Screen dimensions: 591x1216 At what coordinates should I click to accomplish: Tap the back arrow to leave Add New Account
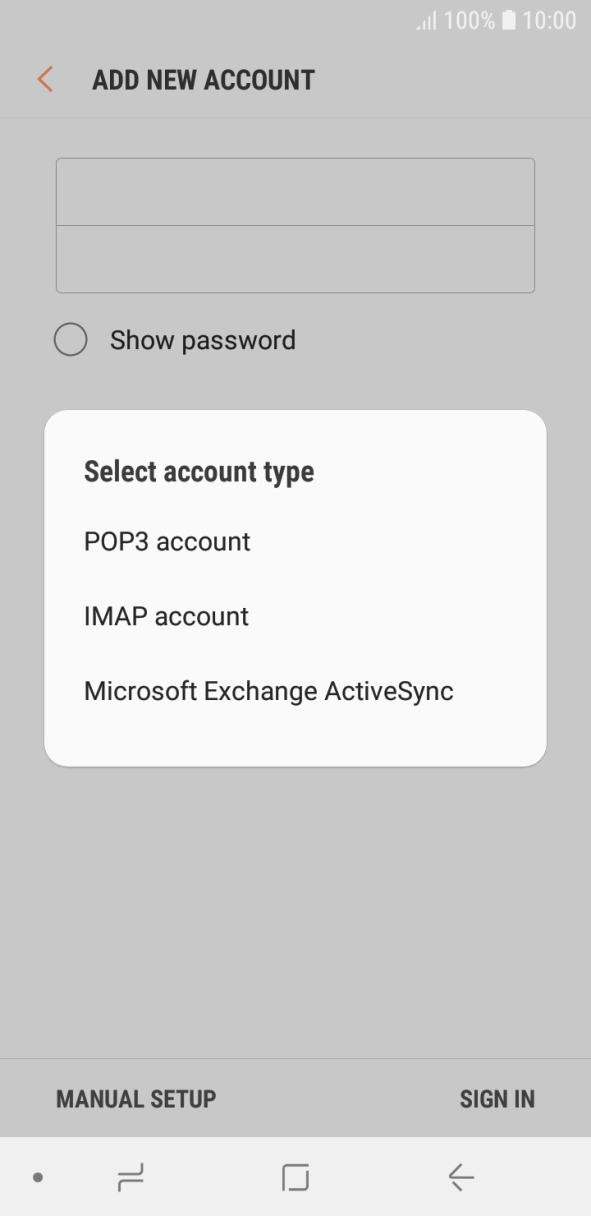43,79
